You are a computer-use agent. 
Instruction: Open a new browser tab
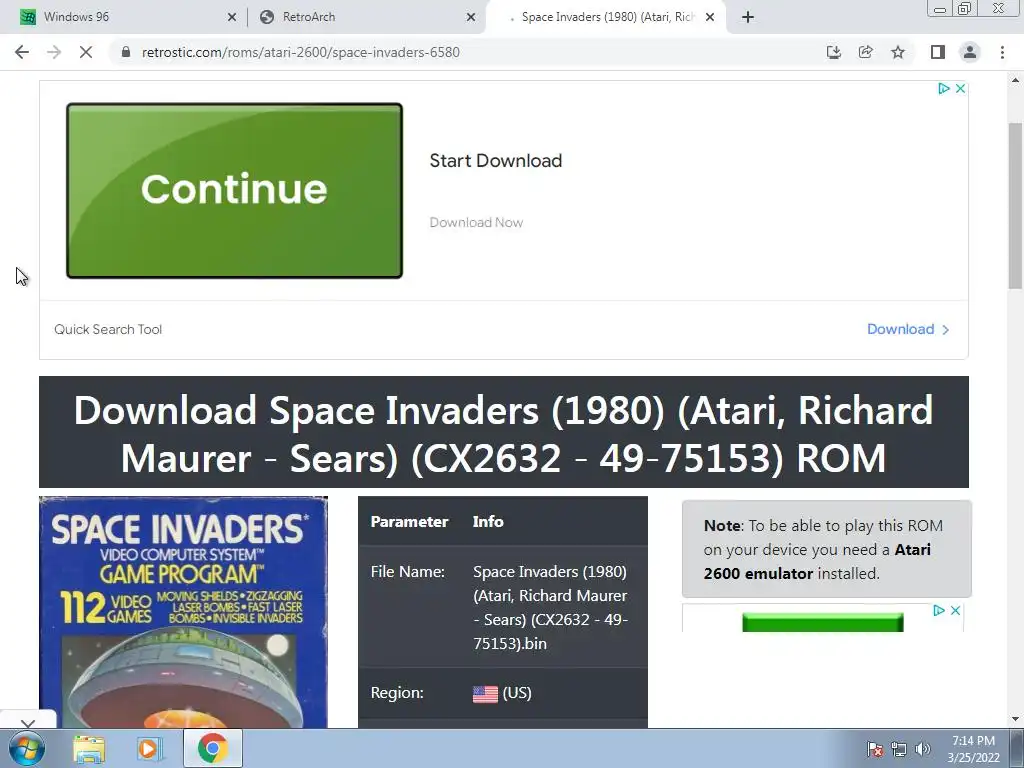pyautogui.click(x=748, y=17)
